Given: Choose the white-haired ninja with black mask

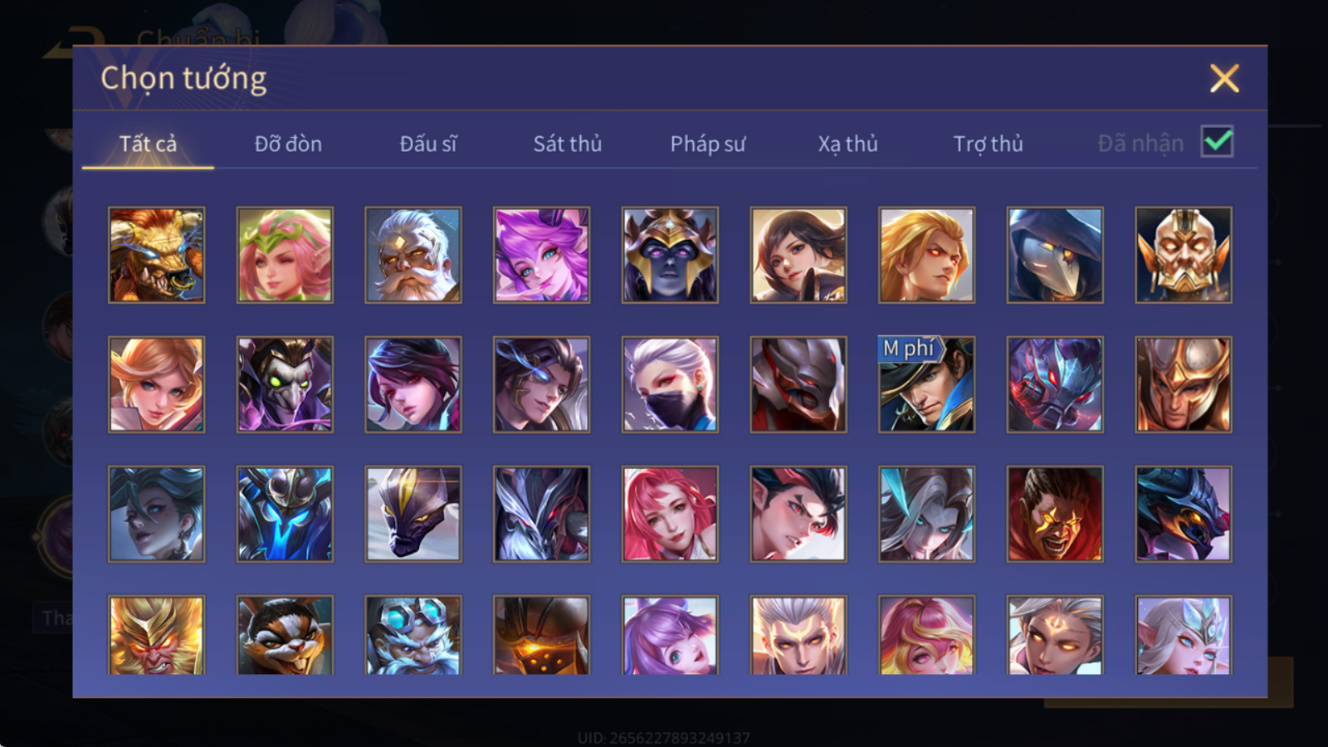Looking at the screenshot, I should click(x=670, y=384).
